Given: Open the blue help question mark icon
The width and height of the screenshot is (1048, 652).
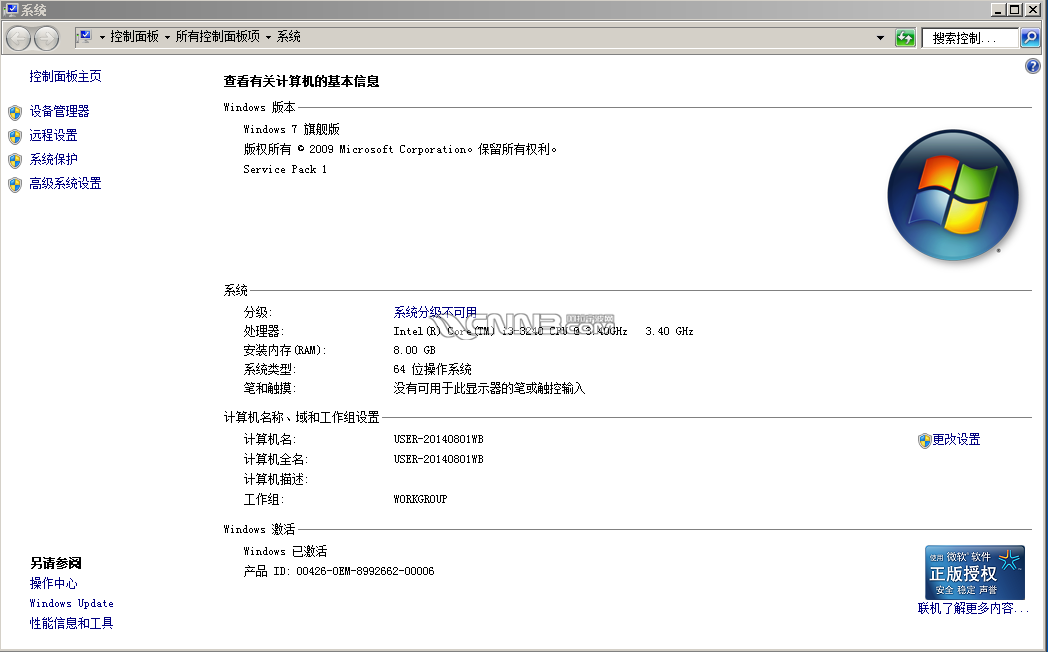Looking at the screenshot, I should (x=1033, y=65).
